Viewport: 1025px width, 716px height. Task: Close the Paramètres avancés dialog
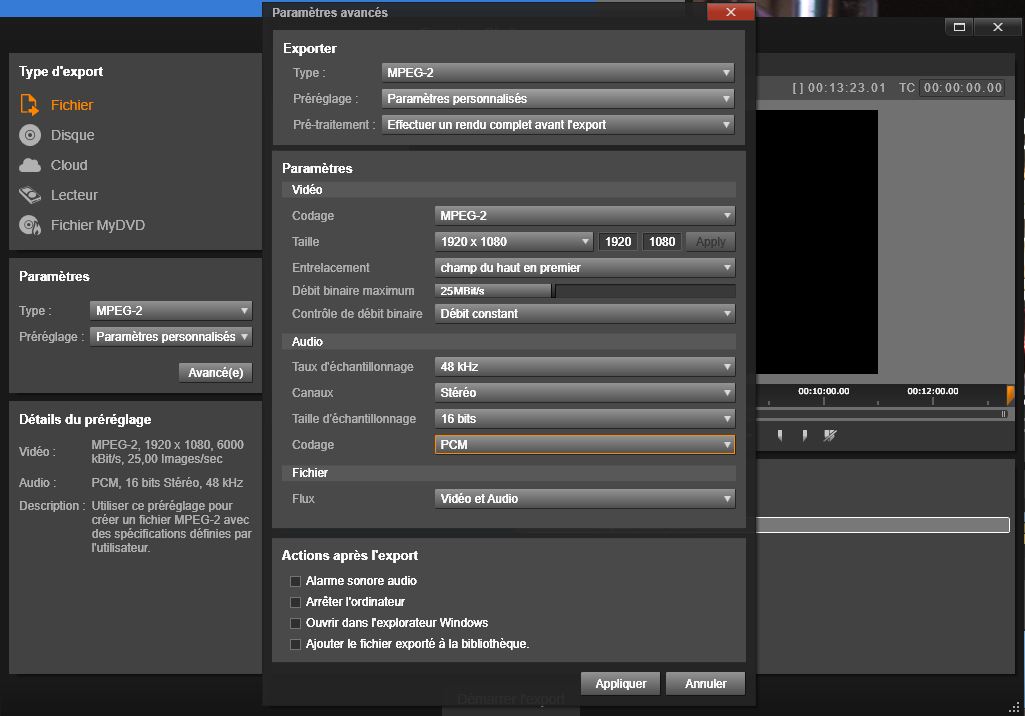(x=731, y=12)
